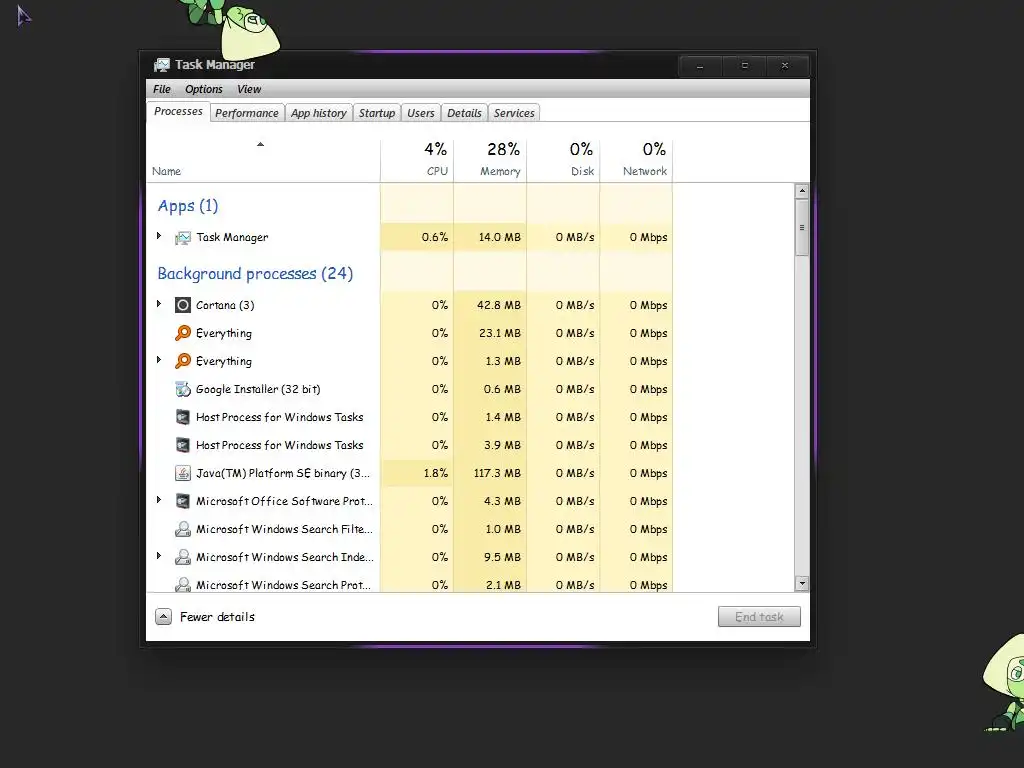Click the scrollbar up arrow
The height and width of the screenshot is (768, 1024).
click(x=802, y=191)
